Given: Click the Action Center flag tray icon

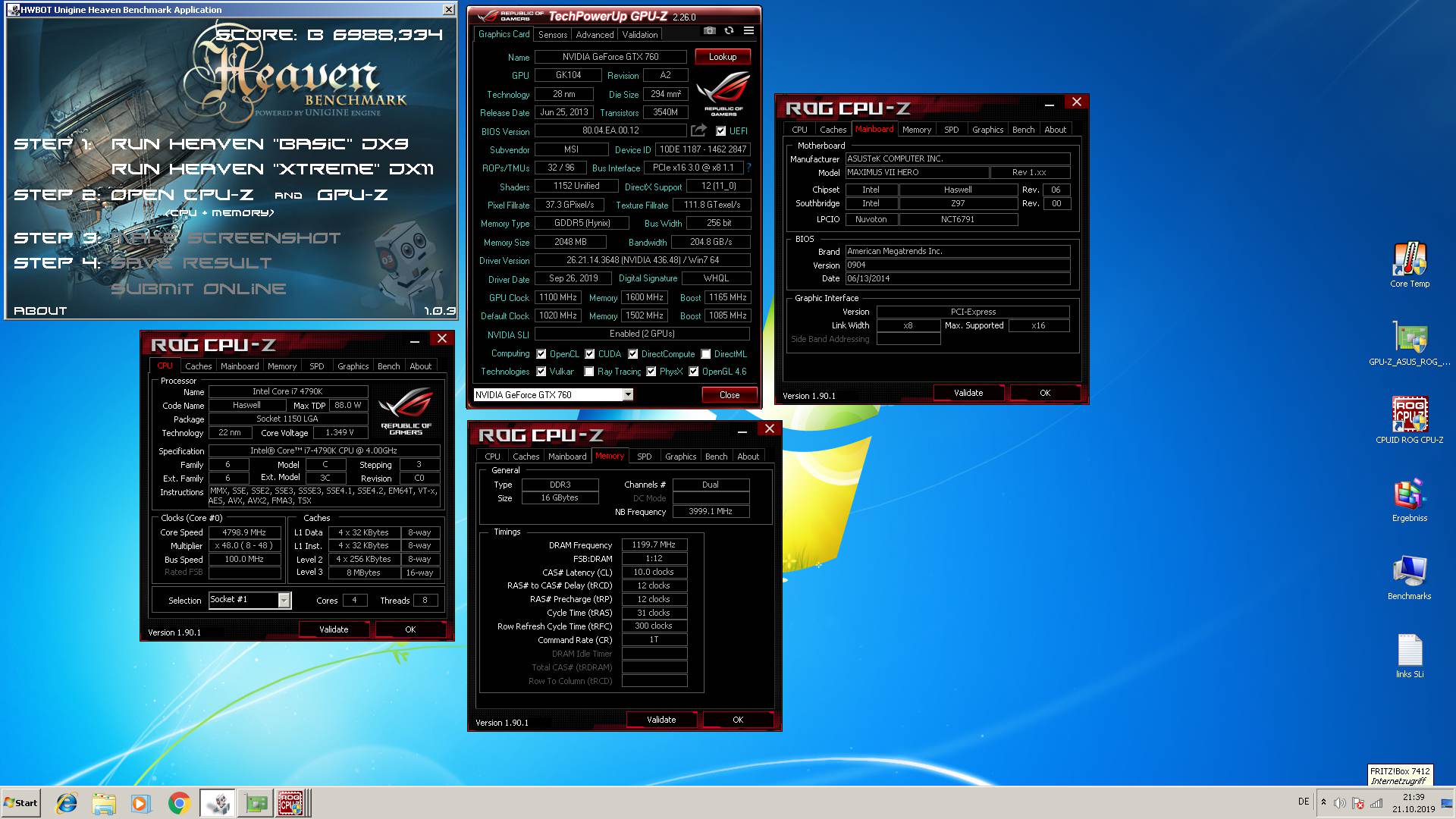Looking at the screenshot, I should click(1358, 803).
